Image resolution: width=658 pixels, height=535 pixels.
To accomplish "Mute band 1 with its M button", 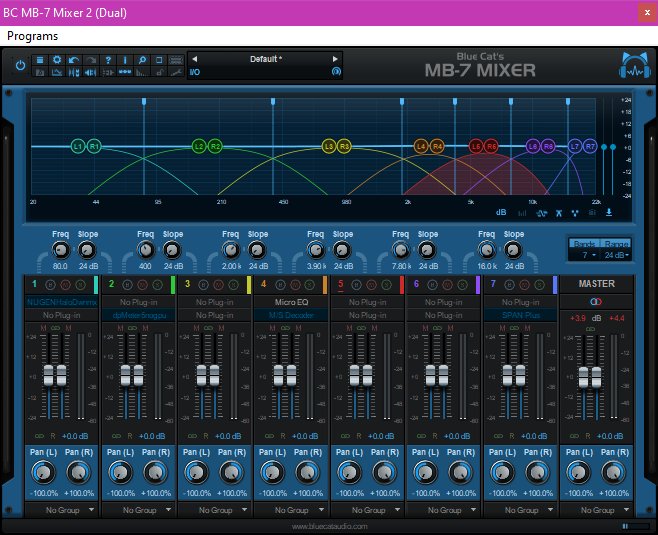I will pos(65,285).
